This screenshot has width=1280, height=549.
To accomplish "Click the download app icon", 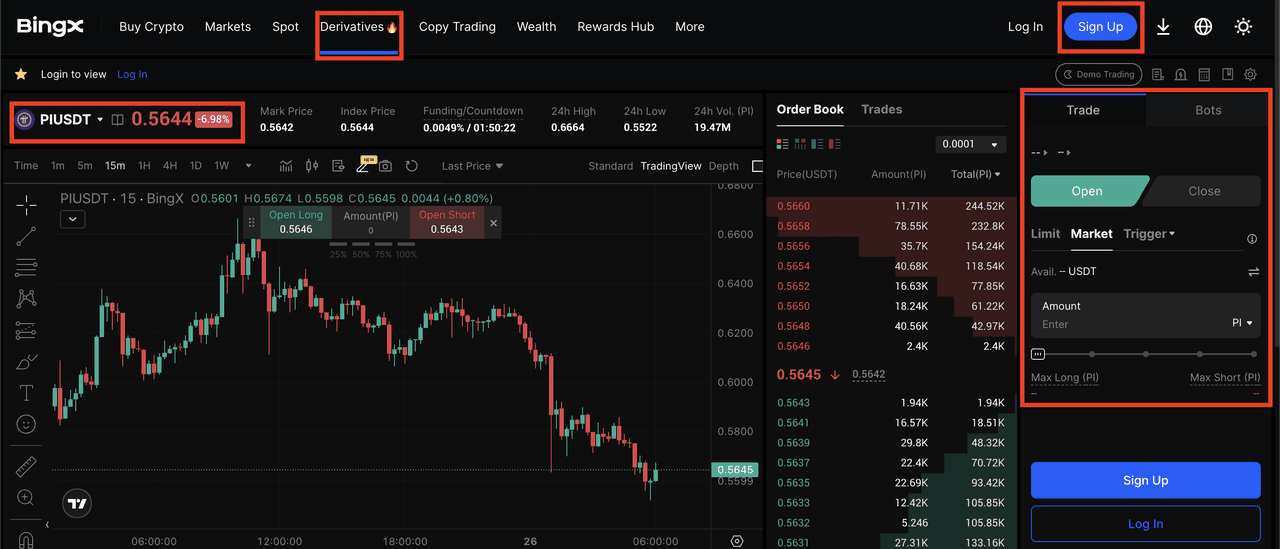I will (1163, 27).
